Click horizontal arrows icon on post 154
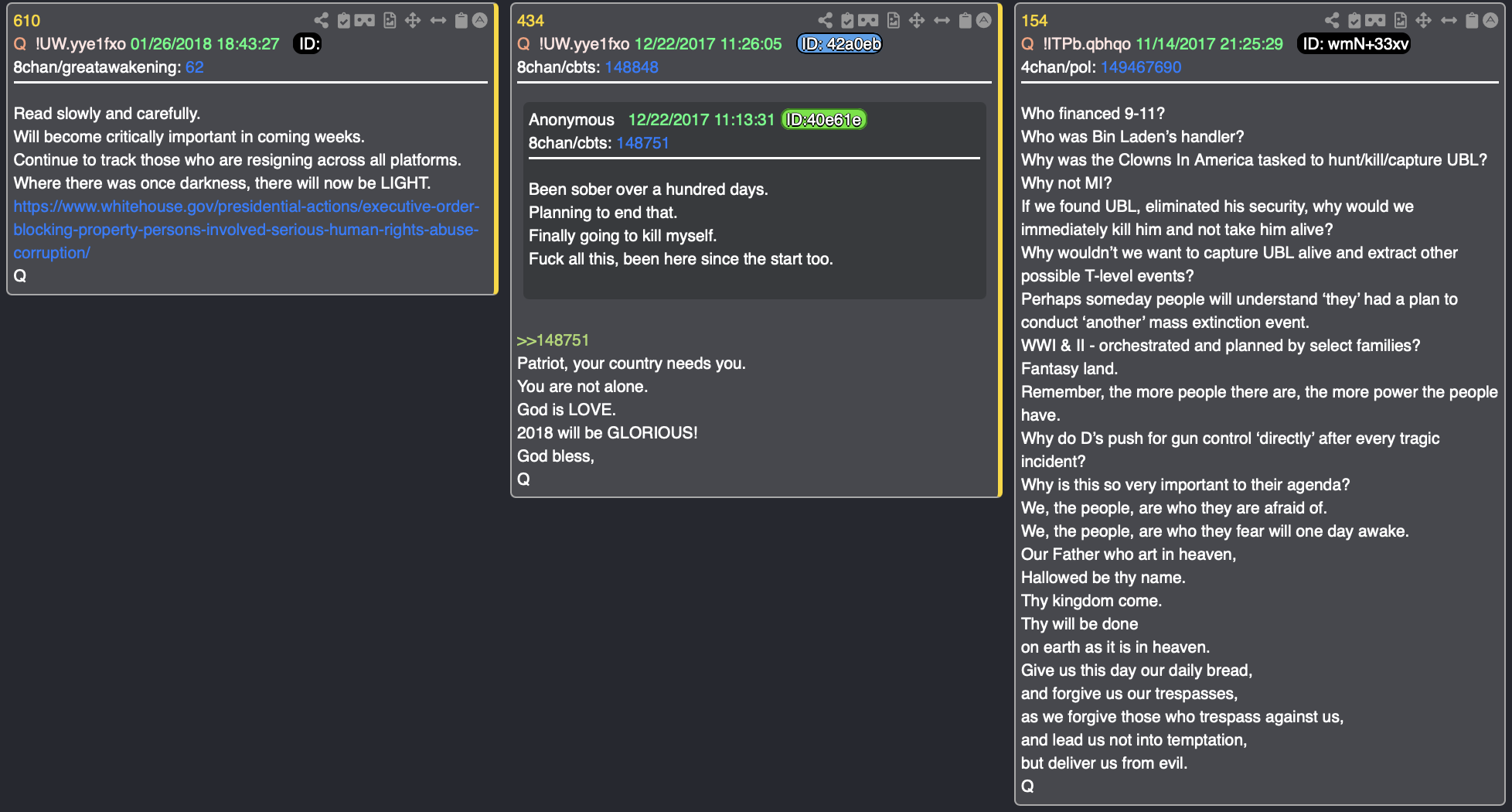The image size is (1512, 812). pyautogui.click(x=1449, y=21)
